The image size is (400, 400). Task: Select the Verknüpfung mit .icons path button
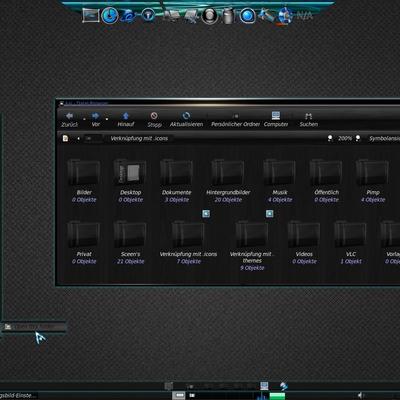click(139, 138)
